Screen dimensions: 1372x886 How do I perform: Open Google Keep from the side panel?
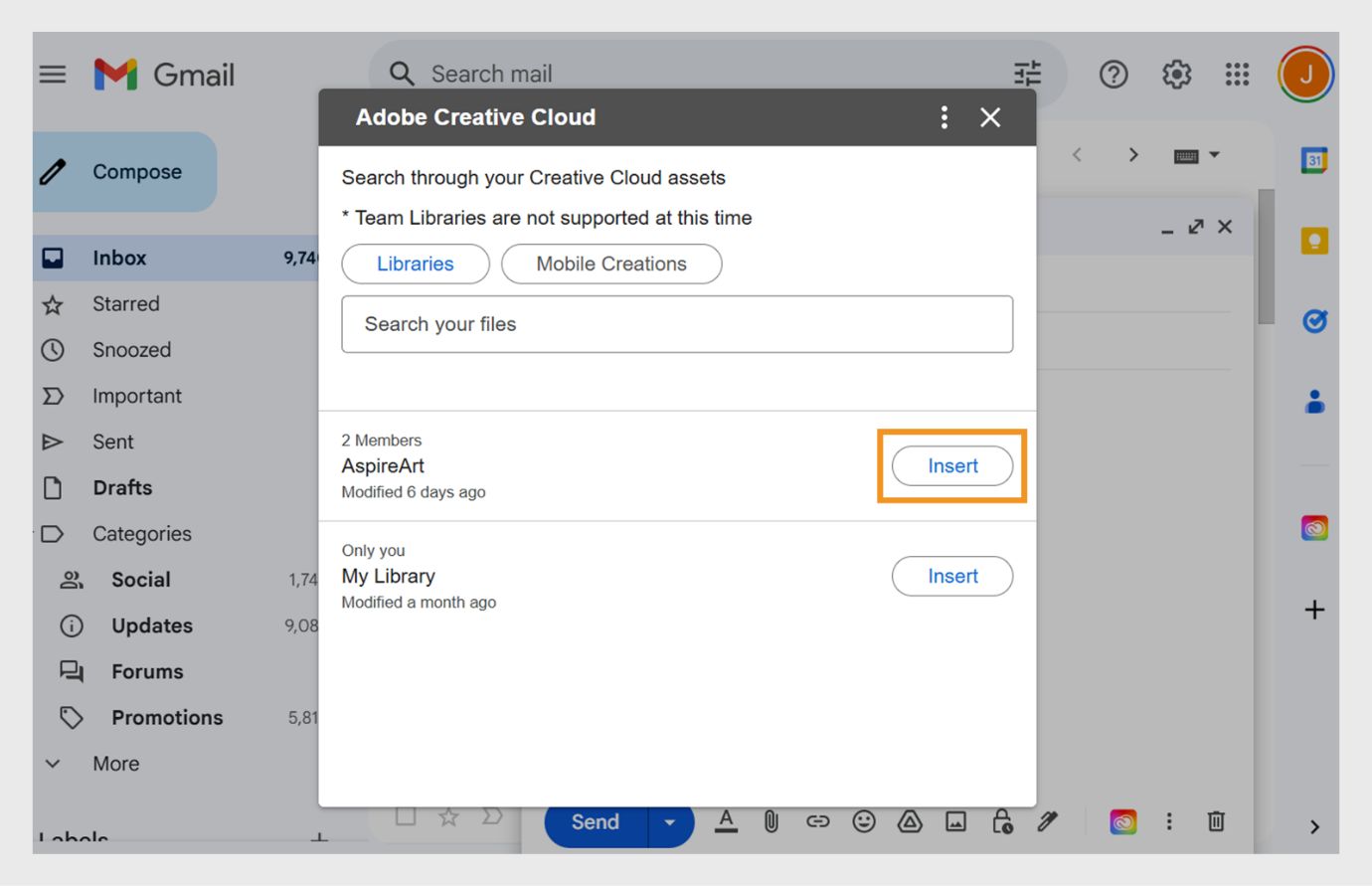pos(1314,239)
